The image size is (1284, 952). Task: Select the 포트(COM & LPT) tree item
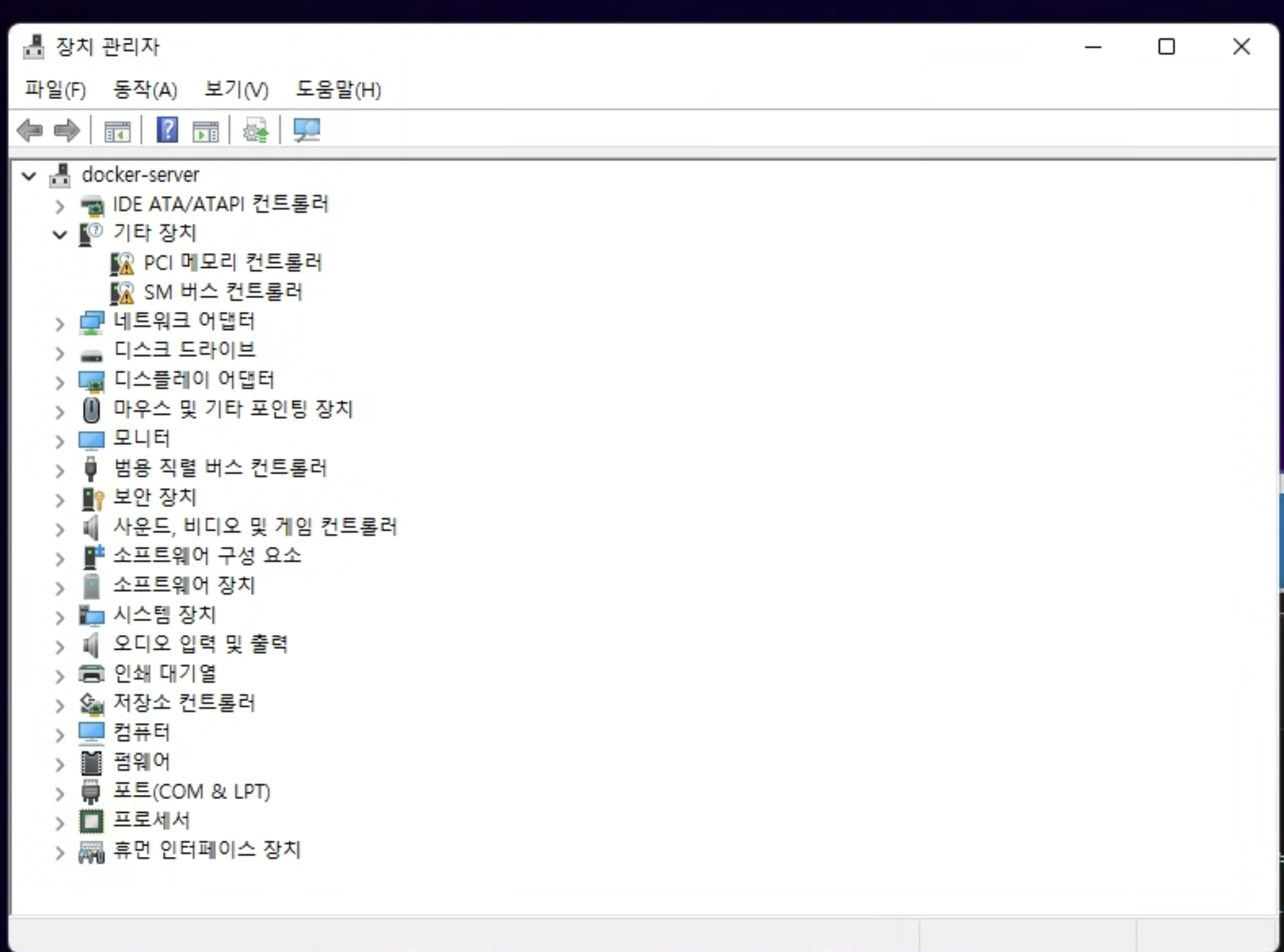point(191,791)
